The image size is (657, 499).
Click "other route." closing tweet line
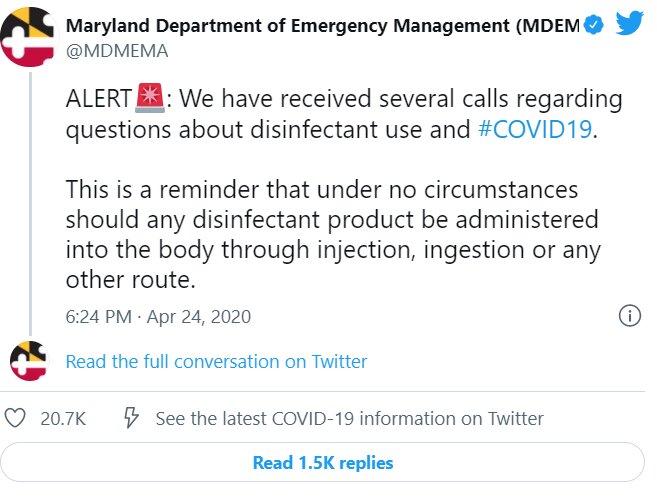pyautogui.click(x=131, y=279)
